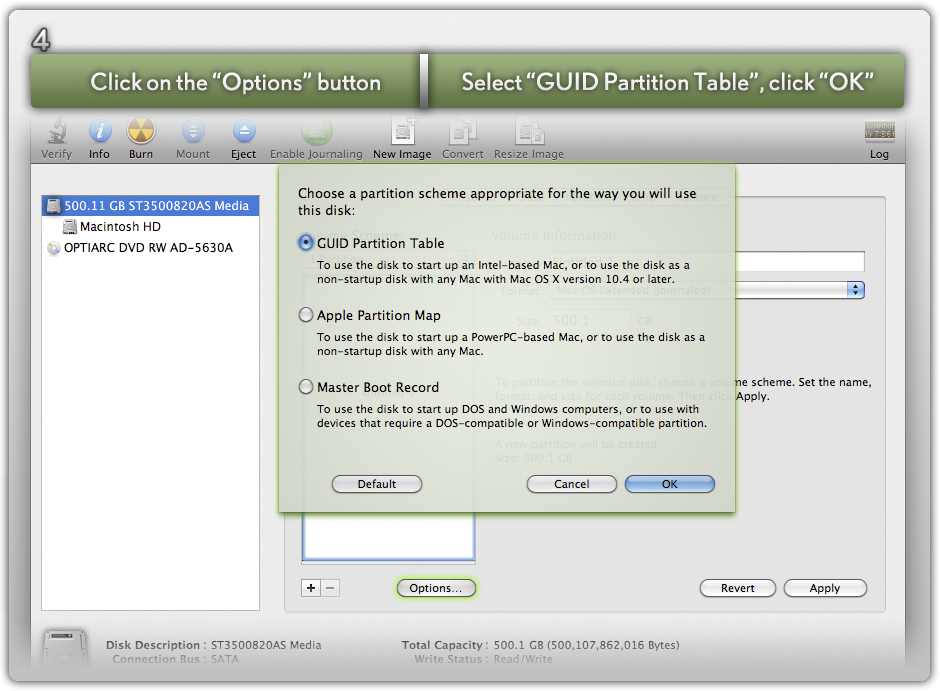Click the Revert button
Screen dimensions: 940x691
[738, 589]
